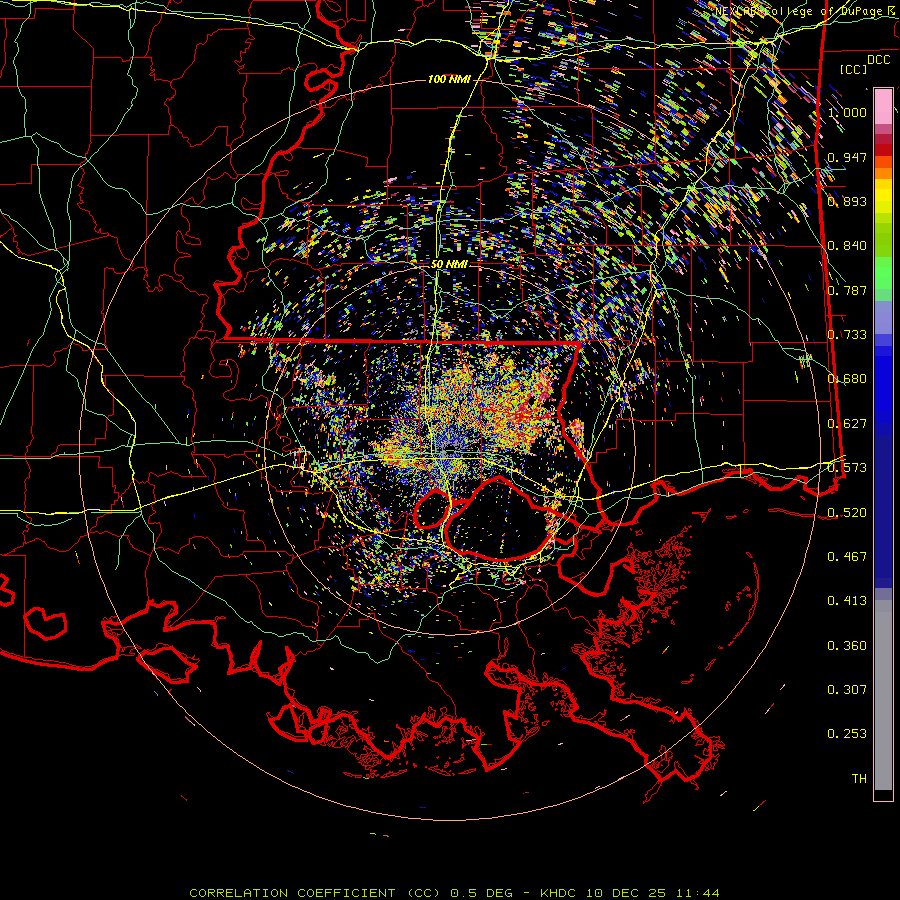Click the 0.5 DEG elevation text

click(481, 893)
